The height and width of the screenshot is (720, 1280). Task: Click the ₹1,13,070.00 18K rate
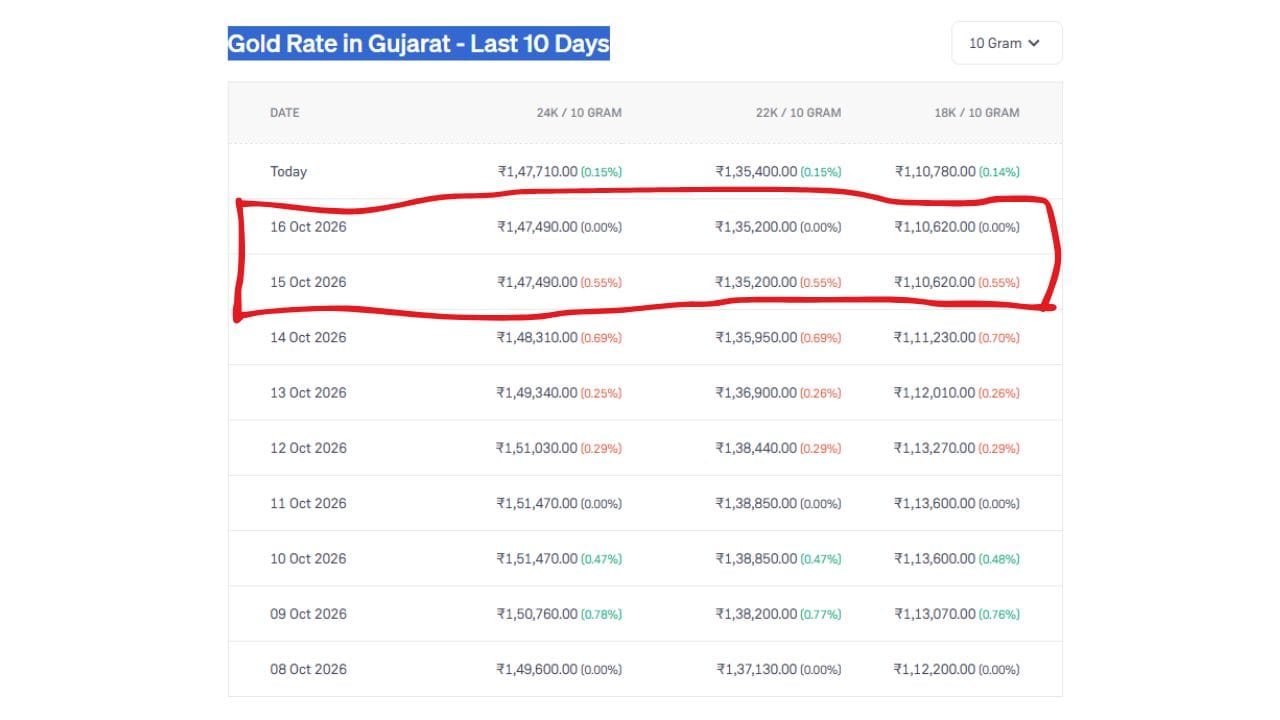point(935,614)
